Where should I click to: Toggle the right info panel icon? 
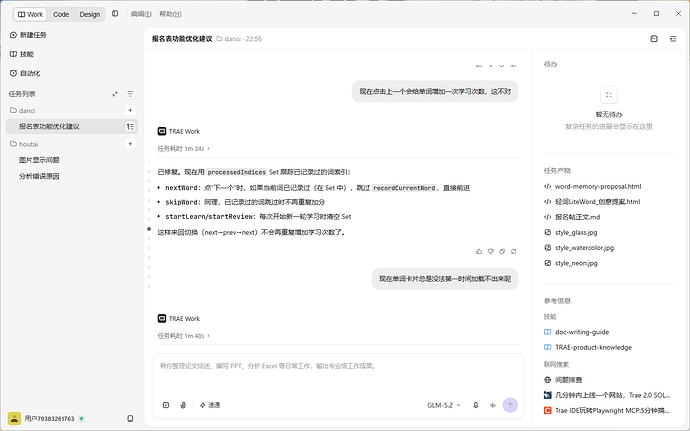673,39
